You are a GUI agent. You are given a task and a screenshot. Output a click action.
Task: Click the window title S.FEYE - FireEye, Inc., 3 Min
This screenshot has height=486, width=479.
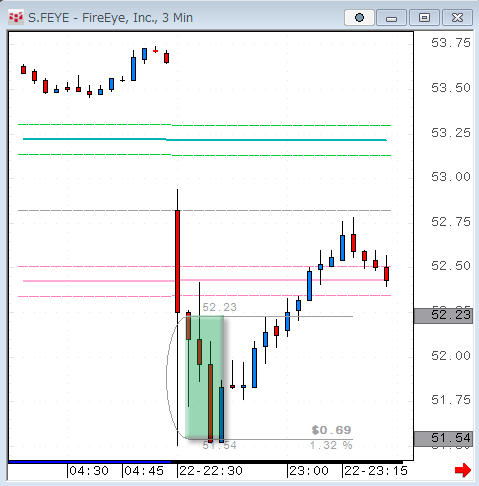click(x=110, y=18)
